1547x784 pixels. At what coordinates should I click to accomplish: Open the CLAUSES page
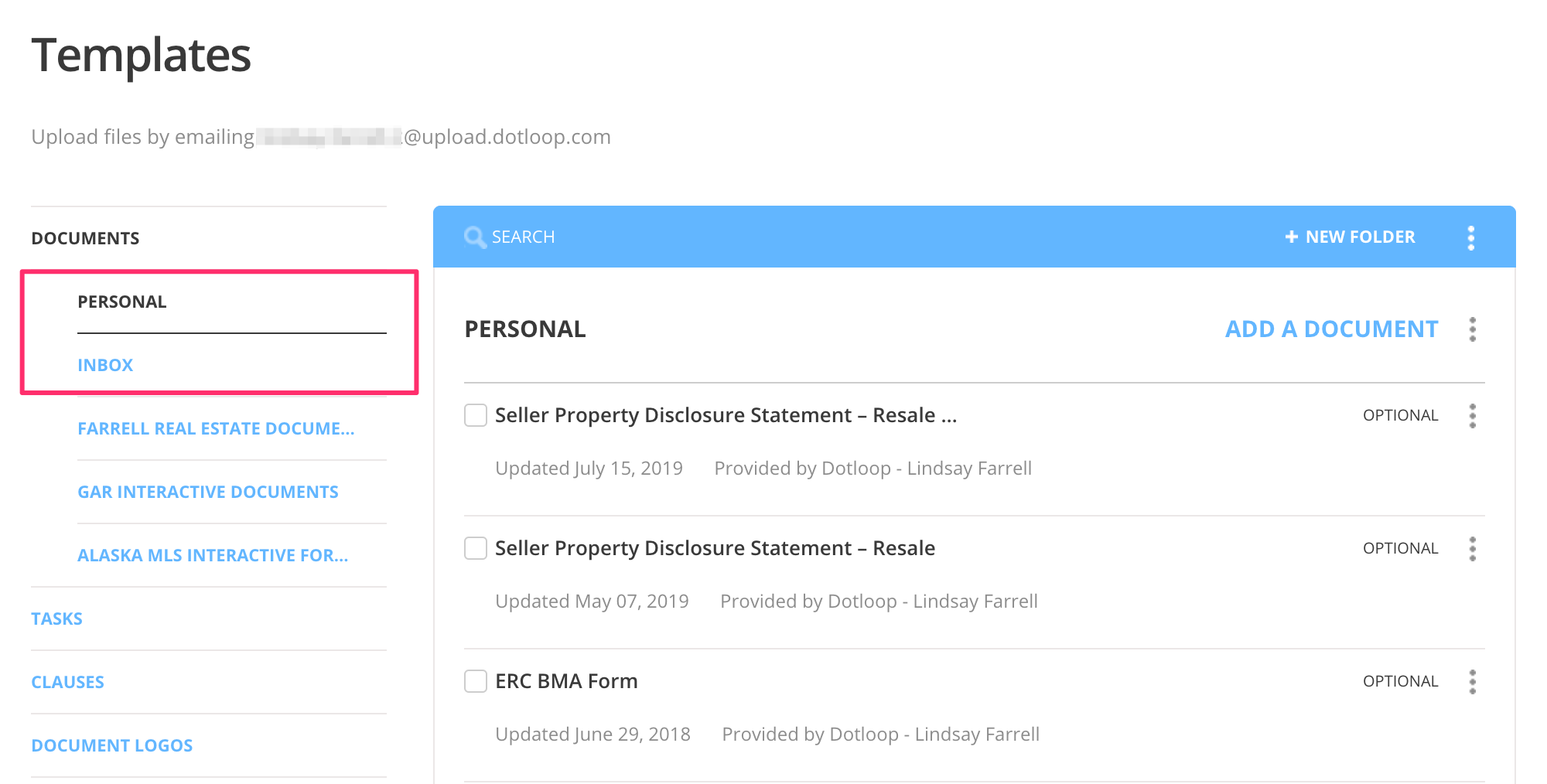tap(67, 681)
